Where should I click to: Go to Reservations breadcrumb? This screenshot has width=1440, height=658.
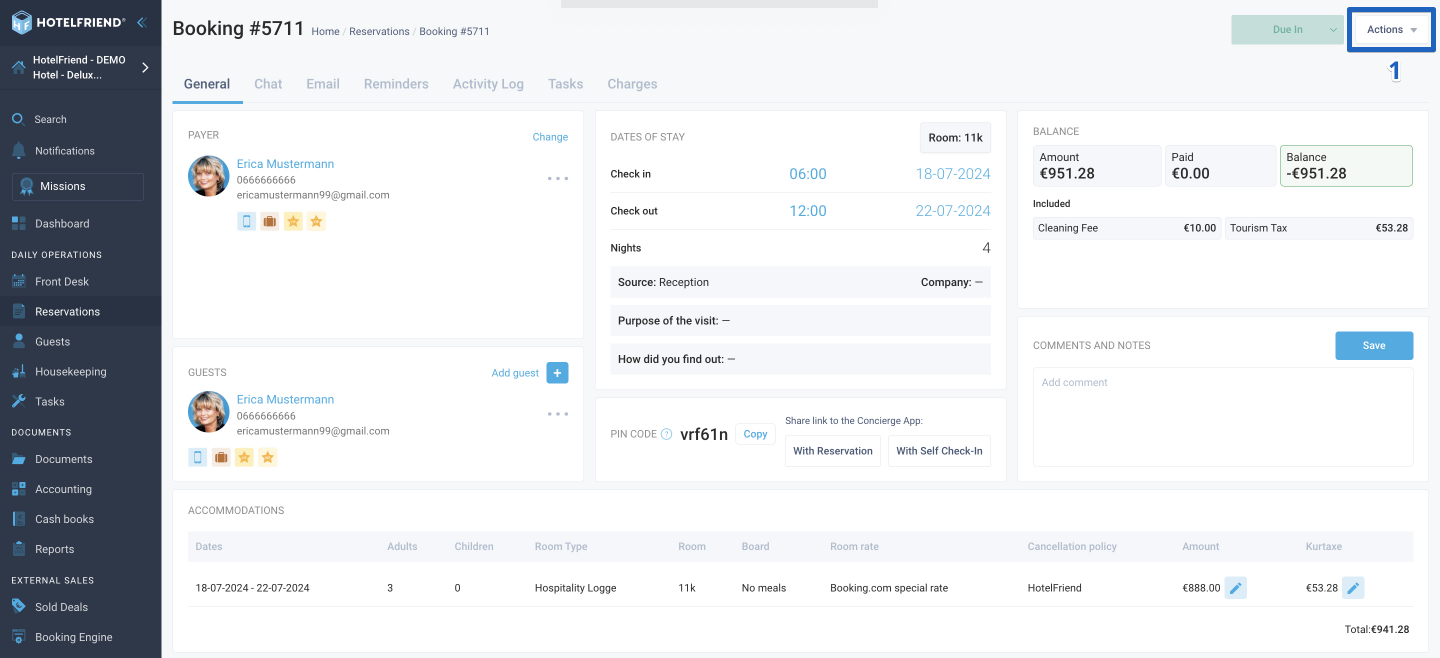coord(379,32)
